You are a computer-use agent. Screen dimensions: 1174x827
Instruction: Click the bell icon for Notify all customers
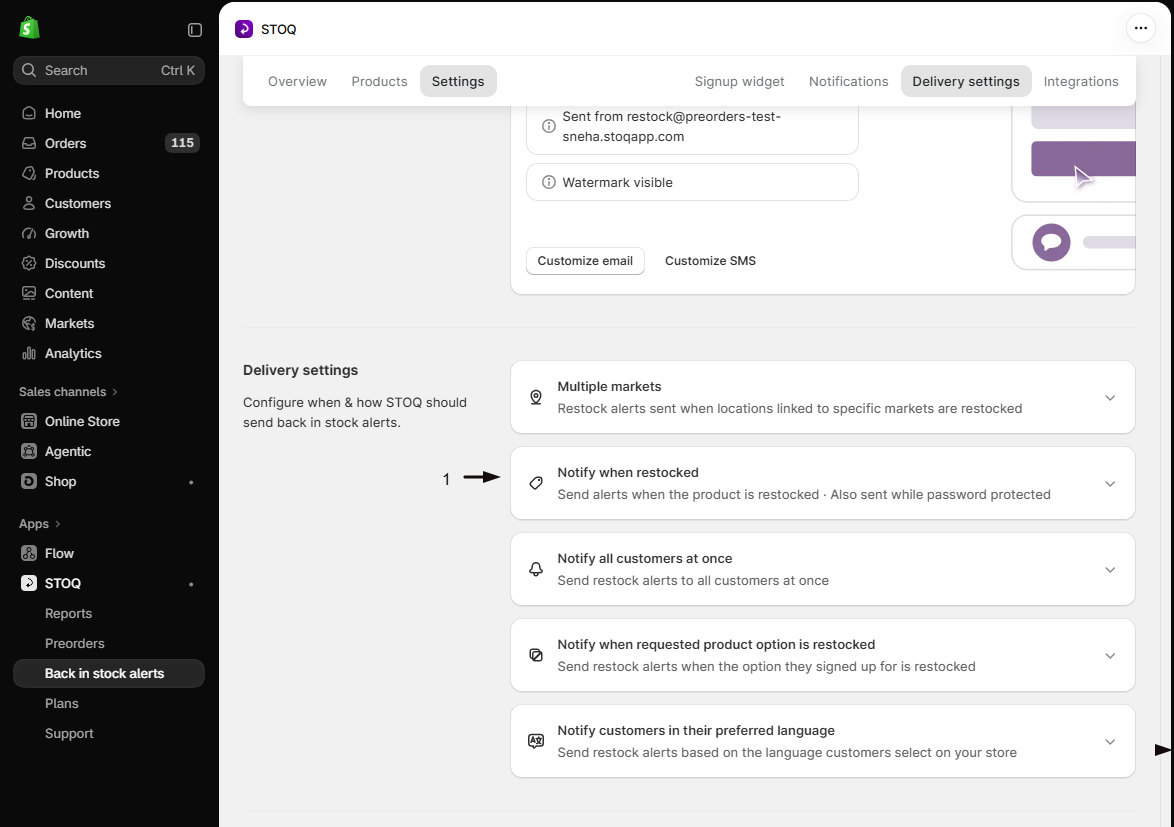536,570
